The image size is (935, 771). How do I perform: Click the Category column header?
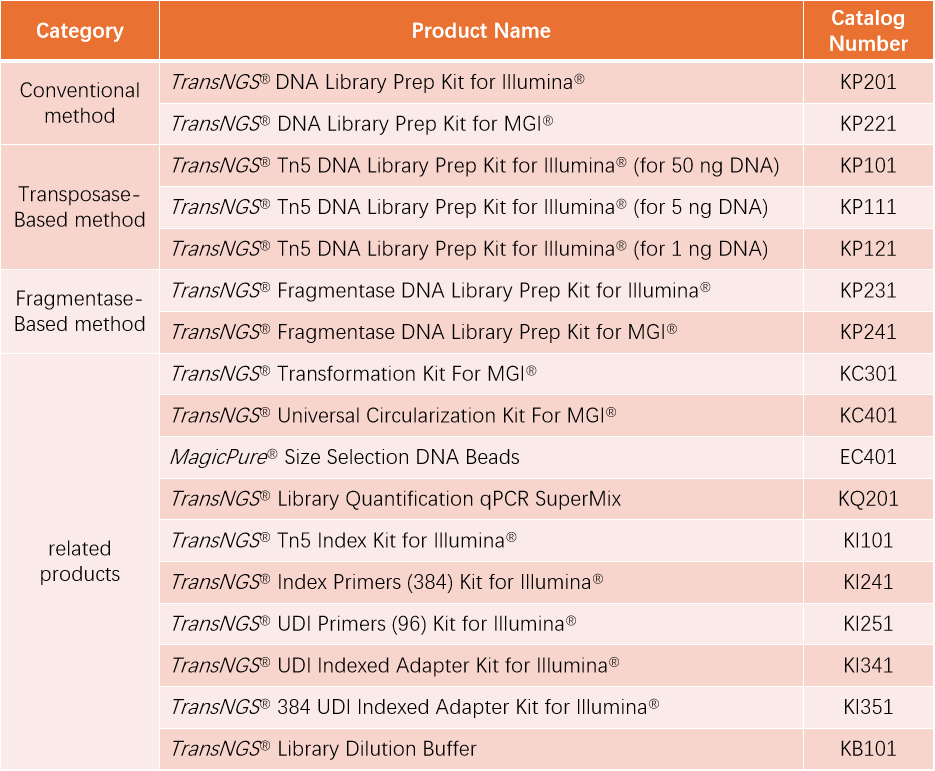(x=80, y=30)
